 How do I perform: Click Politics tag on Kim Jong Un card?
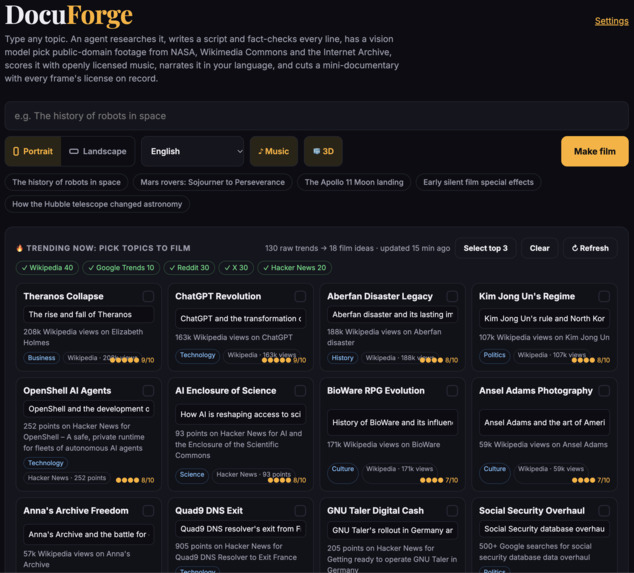coord(495,355)
